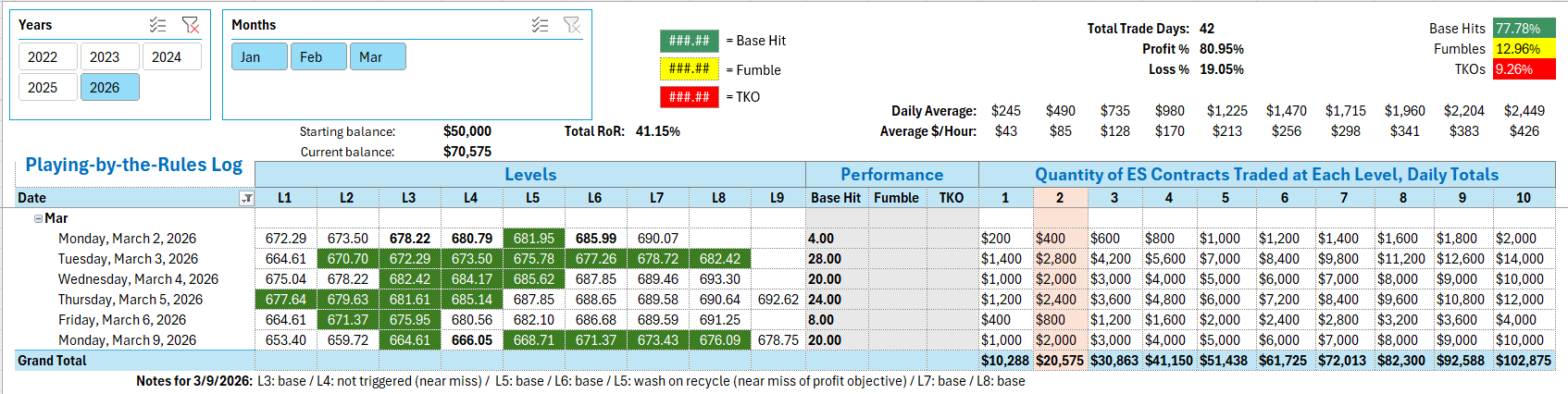Toggle multi-select in the Months slicer
This screenshot has height=394, width=1568.
coord(541,25)
